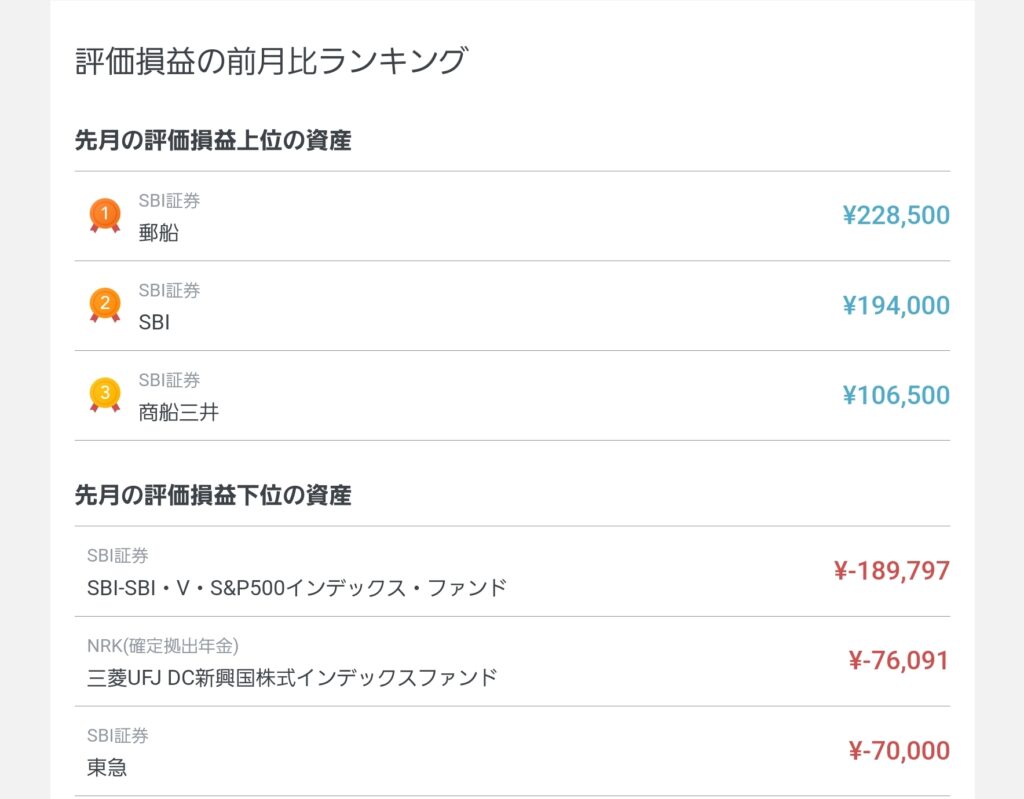Click the ¥-70,000 loss amount
The width and height of the screenshot is (1024, 799).
(898, 751)
